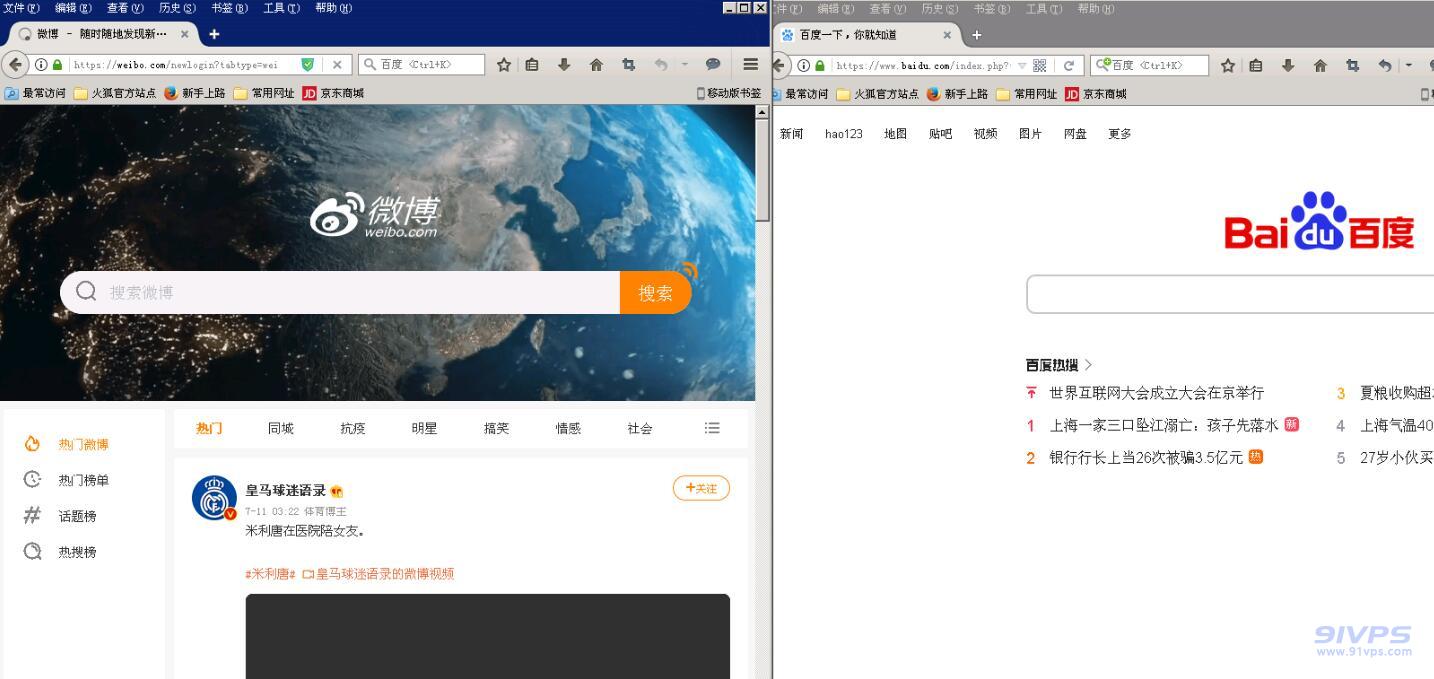Open the 皇马球迷语录 avatar
The image size is (1434, 679).
[214, 498]
